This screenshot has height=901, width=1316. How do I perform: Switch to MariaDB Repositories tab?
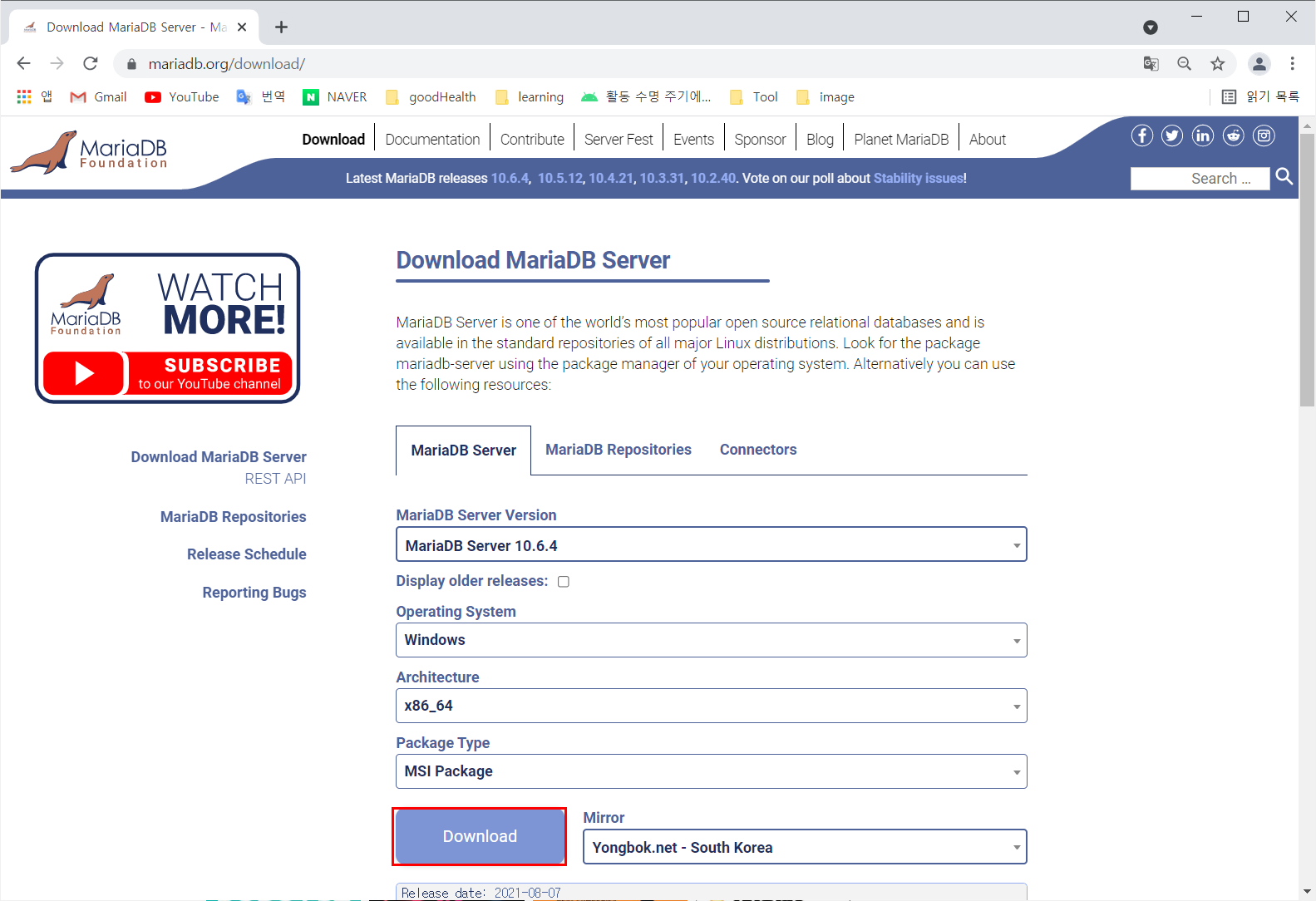(x=619, y=450)
